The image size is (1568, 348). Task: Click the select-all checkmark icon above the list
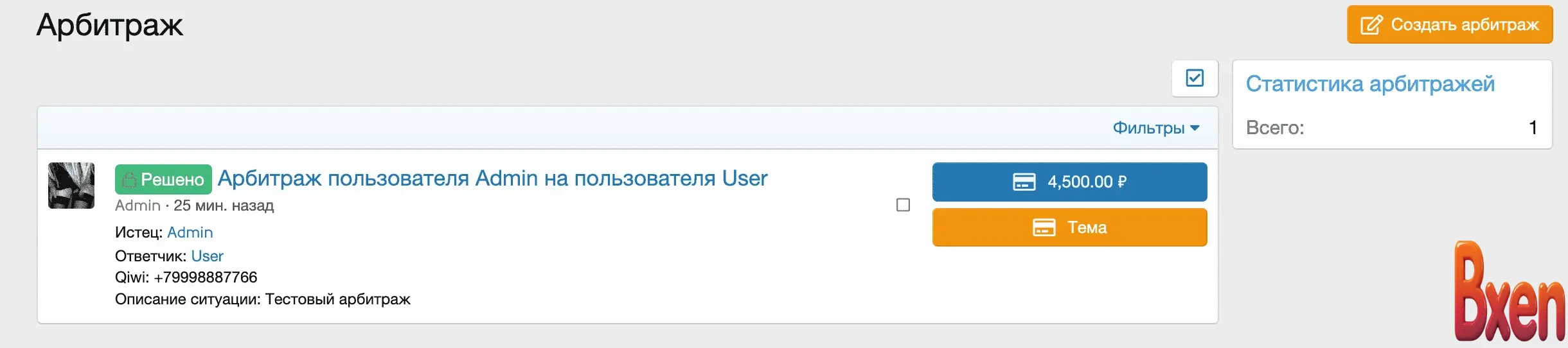pyautogui.click(x=1195, y=78)
